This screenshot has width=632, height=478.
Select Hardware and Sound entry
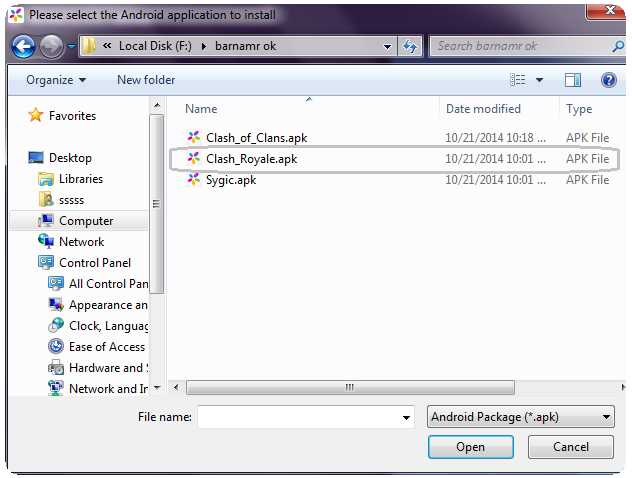pyautogui.click(x=108, y=368)
